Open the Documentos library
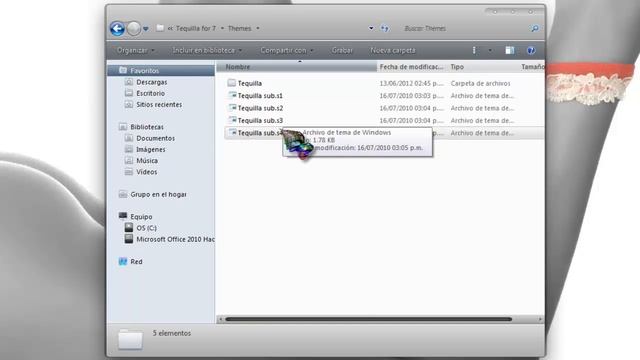The image size is (640, 360). [156, 138]
